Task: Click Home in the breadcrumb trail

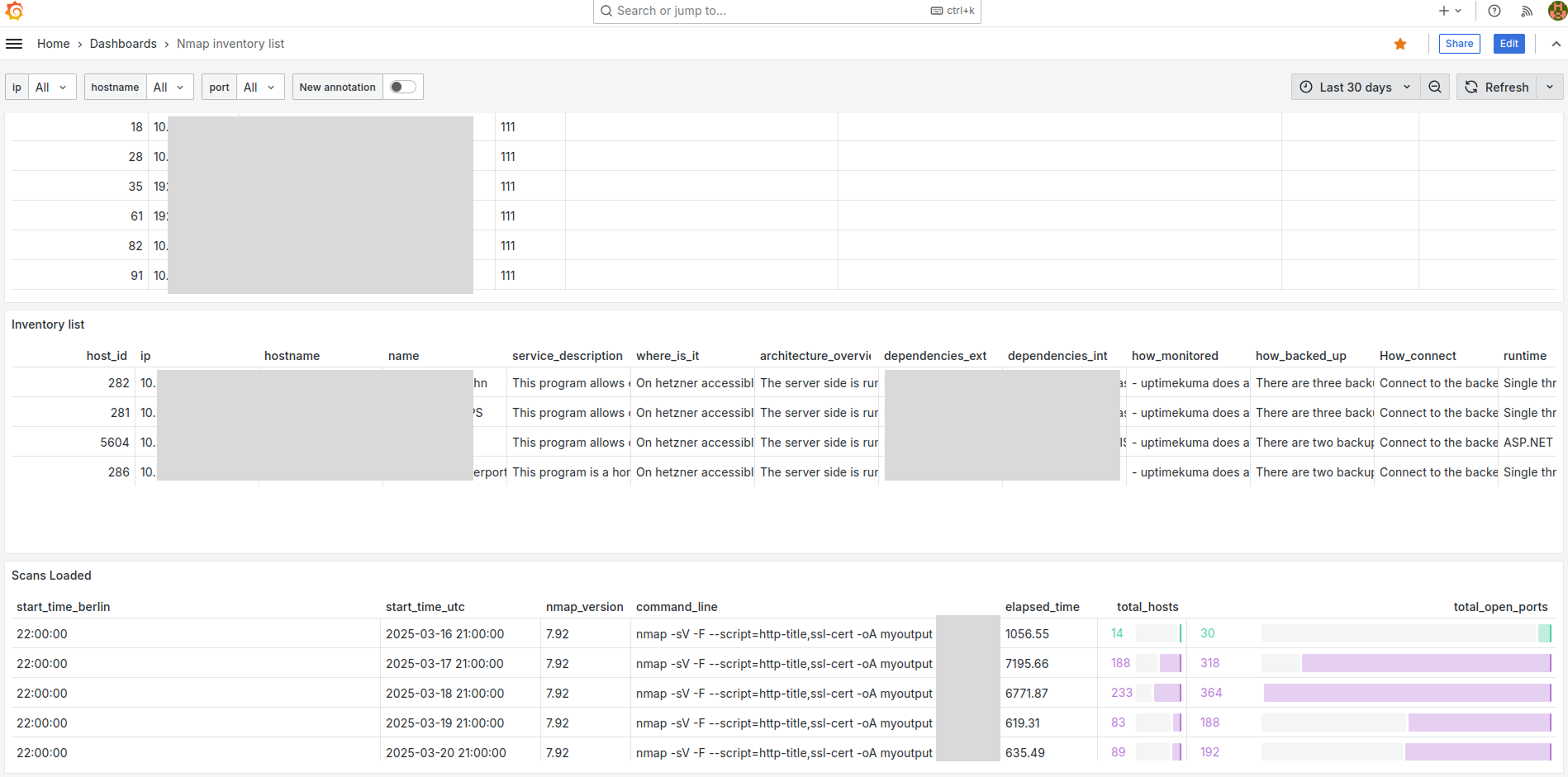Action: coord(53,44)
